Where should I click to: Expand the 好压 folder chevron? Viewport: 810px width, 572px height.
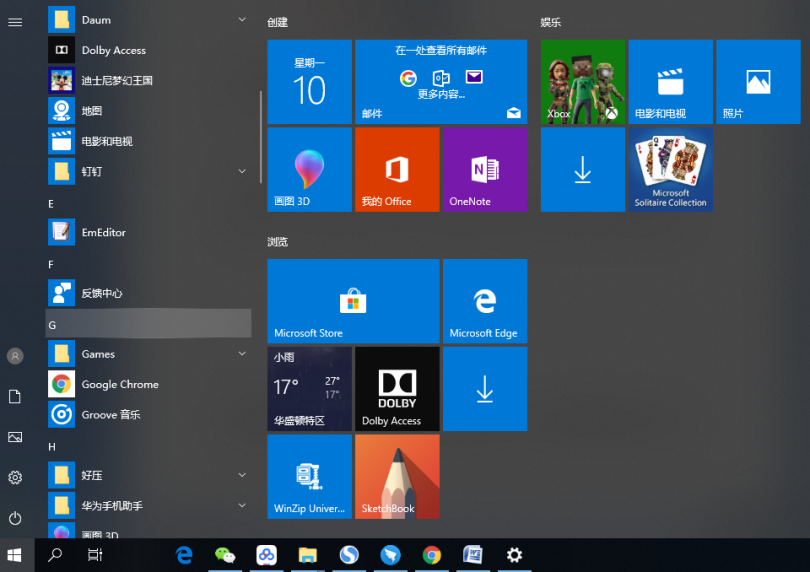pyautogui.click(x=242, y=475)
